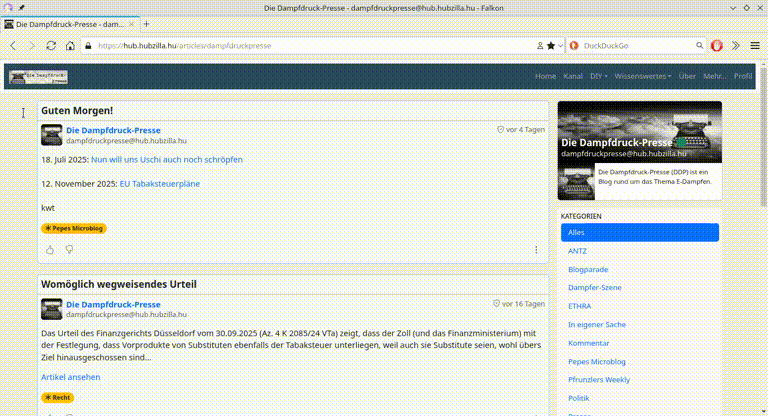
Task: Click the Die Dampfdruck-Presse site logo
Action: coord(38,76)
